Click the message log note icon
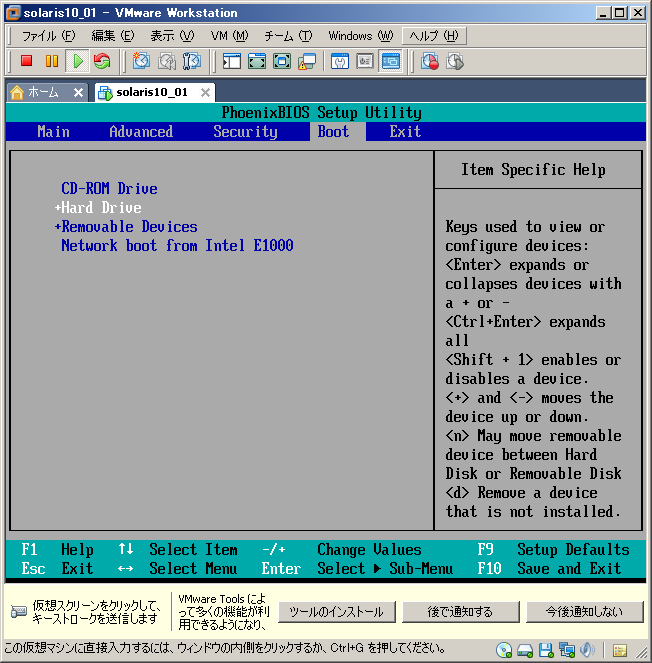652x663 pixels. pos(620,650)
